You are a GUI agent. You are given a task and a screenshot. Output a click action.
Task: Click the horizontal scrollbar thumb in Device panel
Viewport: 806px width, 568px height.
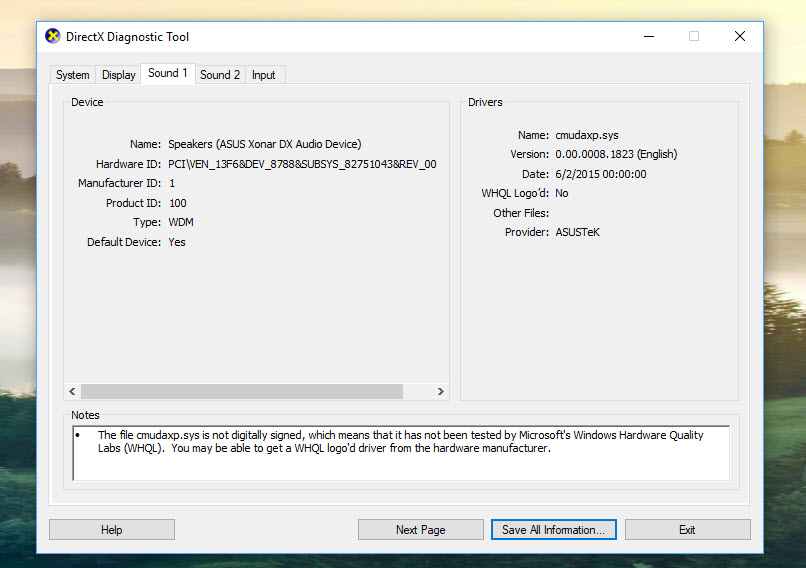coord(242,391)
